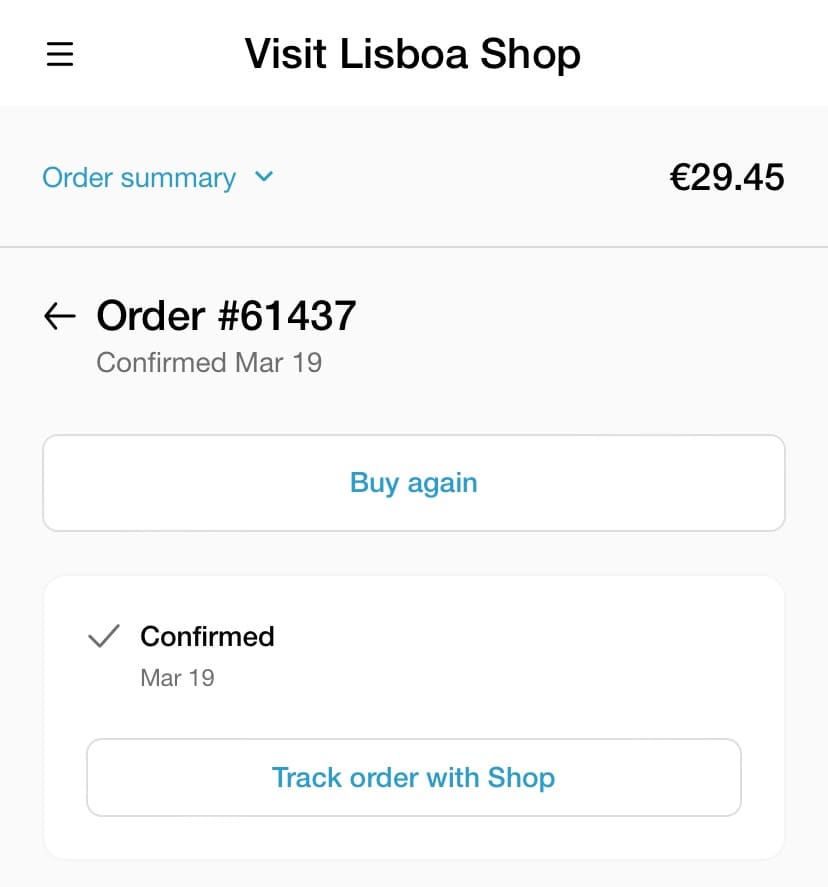The image size is (828, 887).
Task: Click the word Visit in the title
Action: coord(287,54)
